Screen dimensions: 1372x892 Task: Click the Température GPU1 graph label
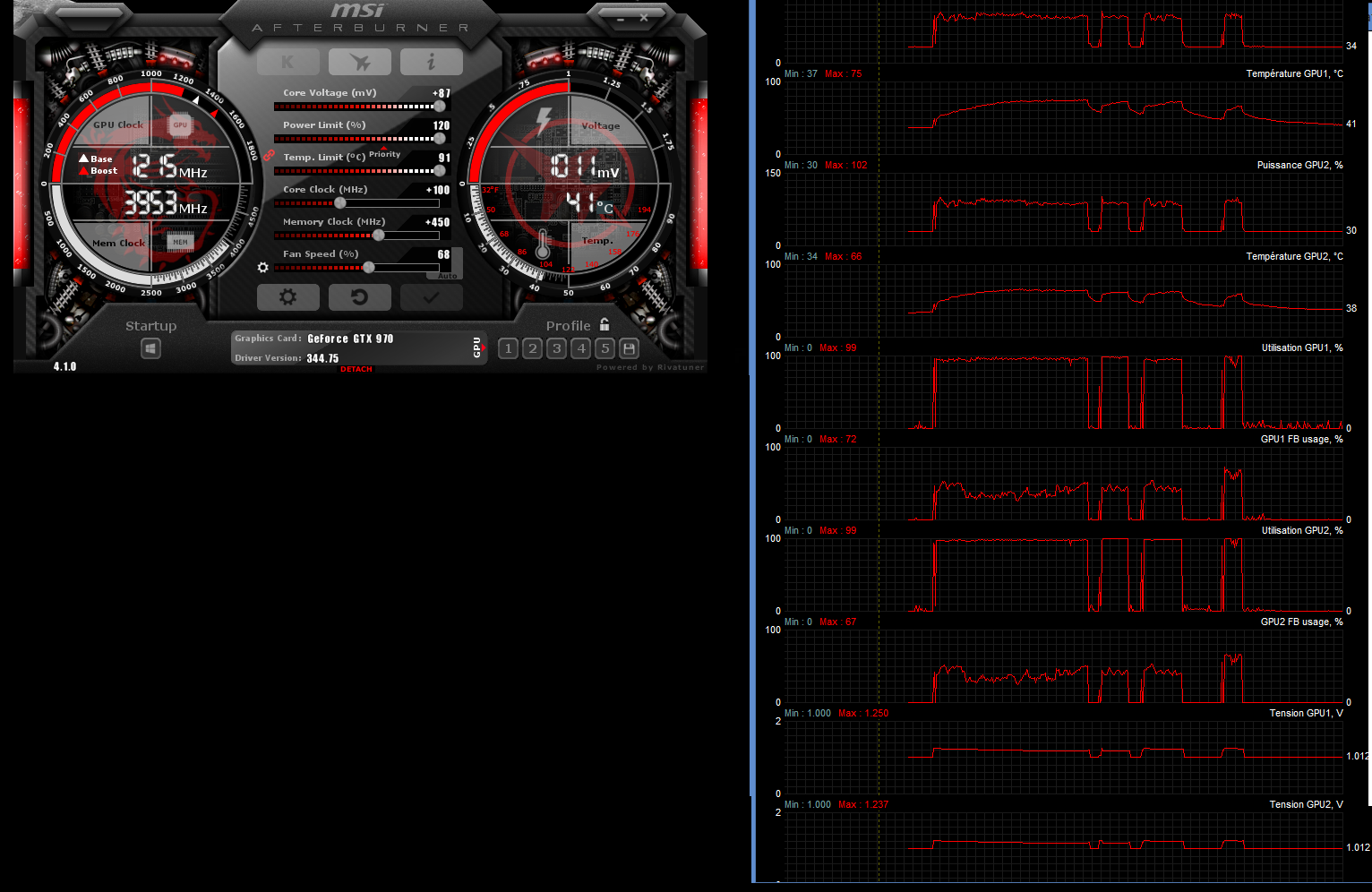1294,73
